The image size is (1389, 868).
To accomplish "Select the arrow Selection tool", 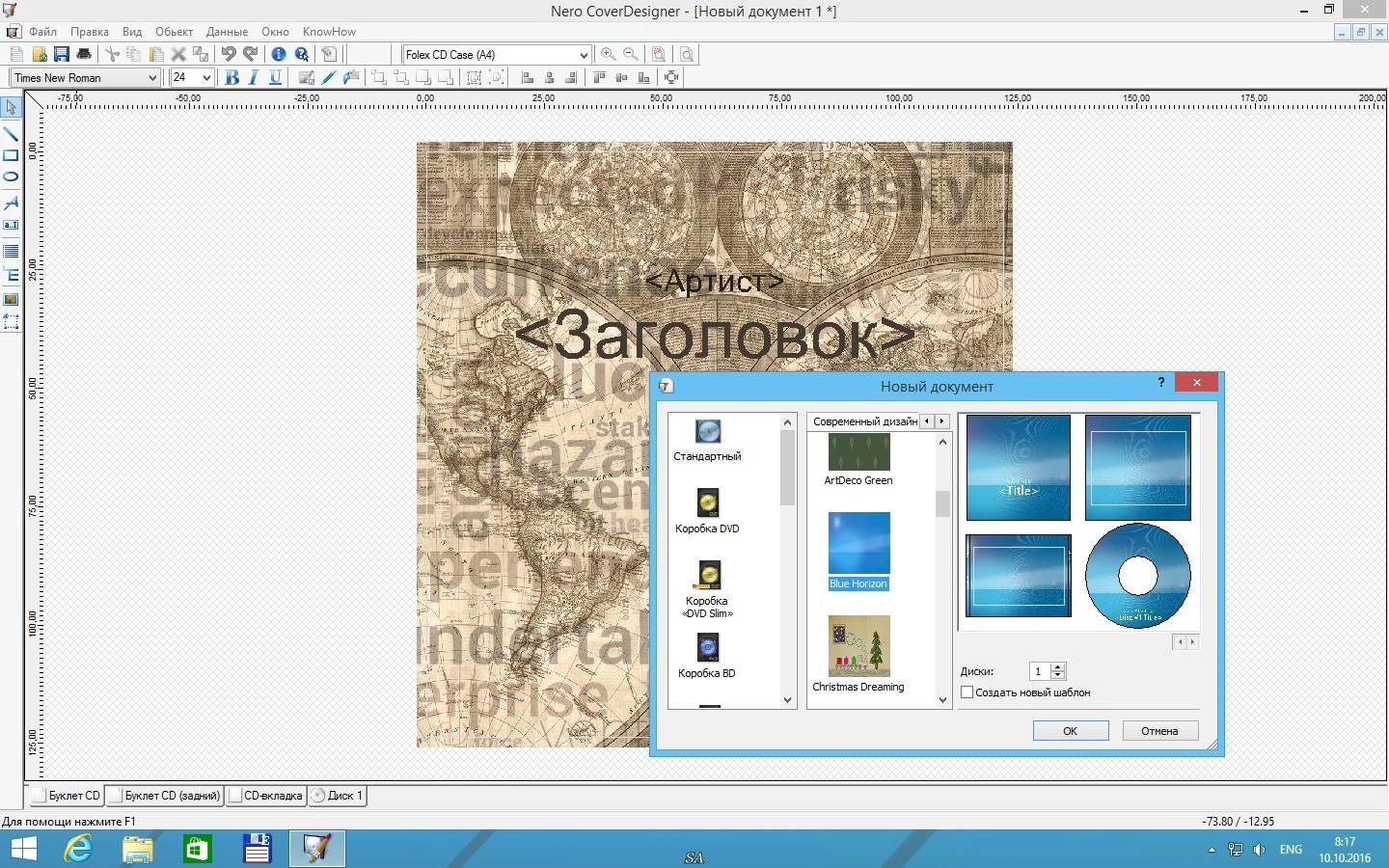I will tap(11, 107).
